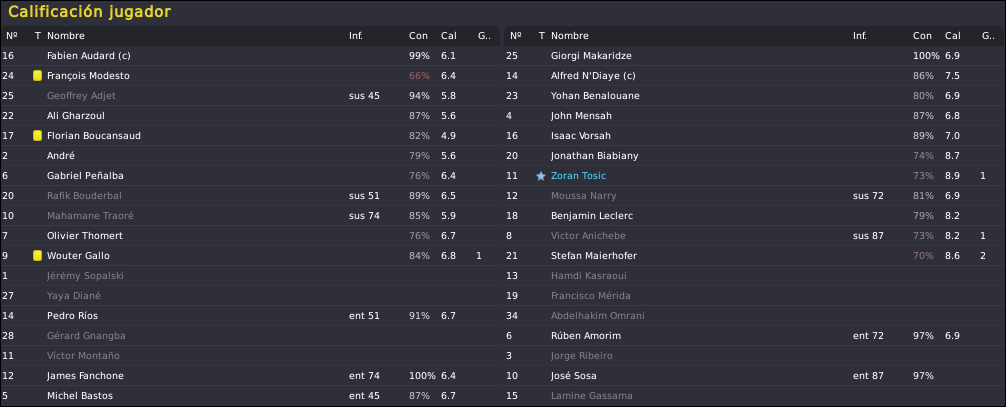Image resolution: width=1006 pixels, height=407 pixels.
Task: Sort right table by Cal column
Action: pos(953,36)
